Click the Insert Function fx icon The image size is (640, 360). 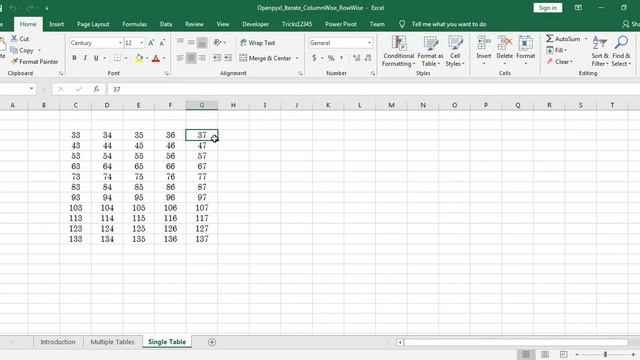pyautogui.click(x=96, y=89)
